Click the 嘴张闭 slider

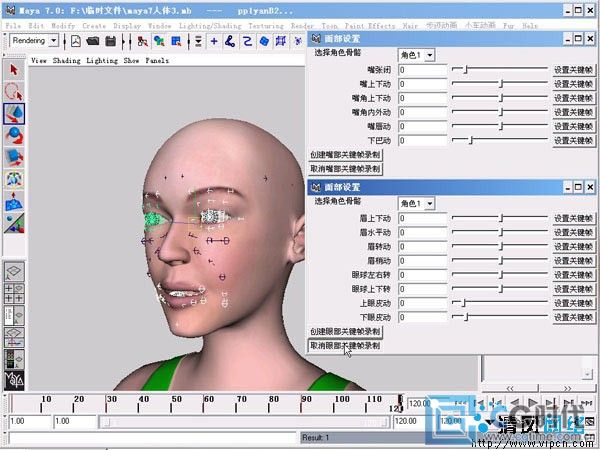pos(500,70)
